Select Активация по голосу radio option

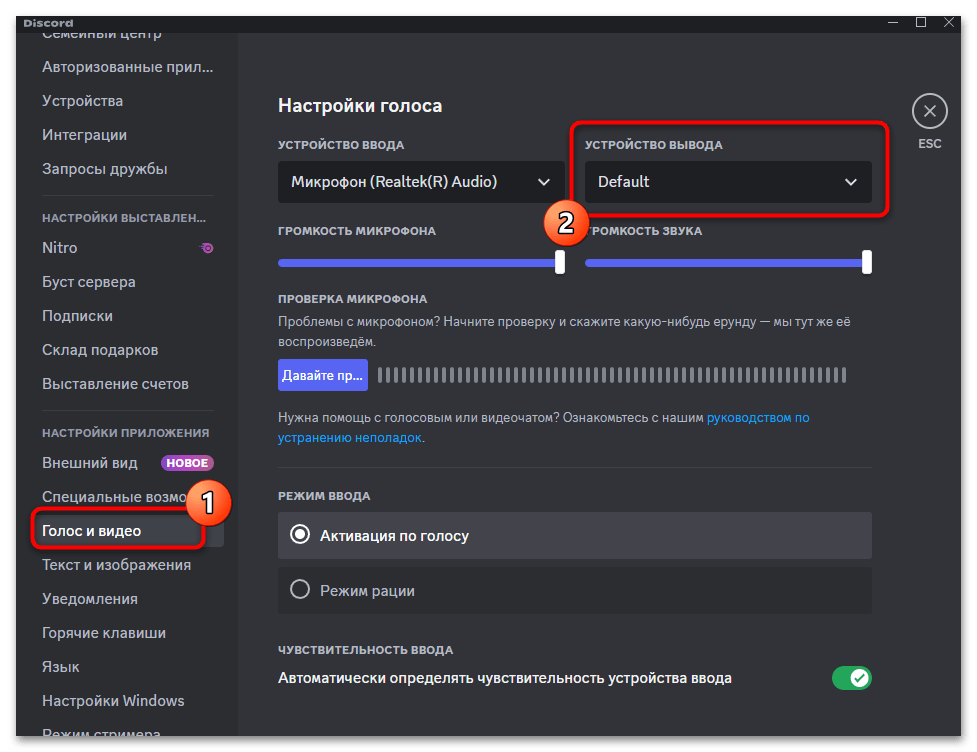(574, 536)
